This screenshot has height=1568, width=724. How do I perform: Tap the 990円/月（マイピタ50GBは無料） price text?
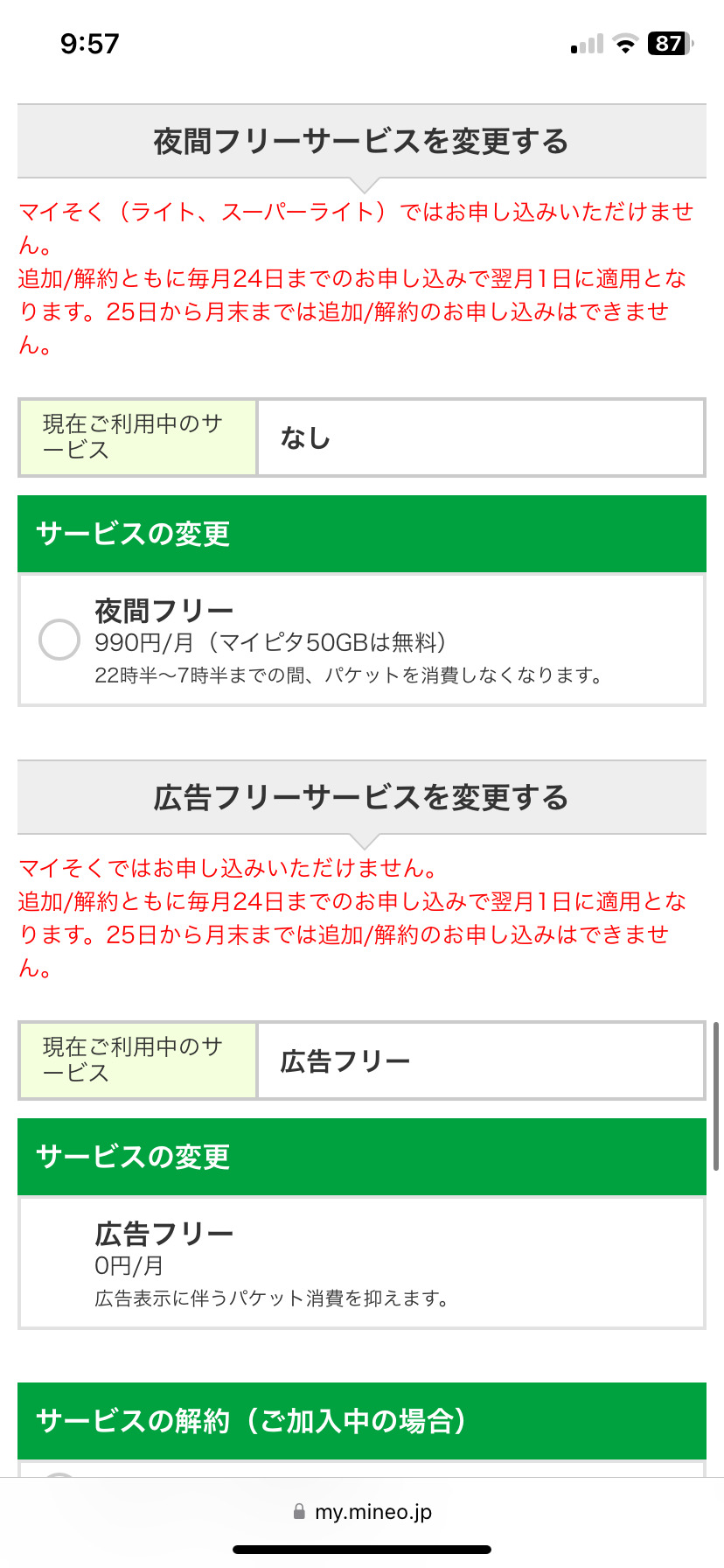click(271, 643)
